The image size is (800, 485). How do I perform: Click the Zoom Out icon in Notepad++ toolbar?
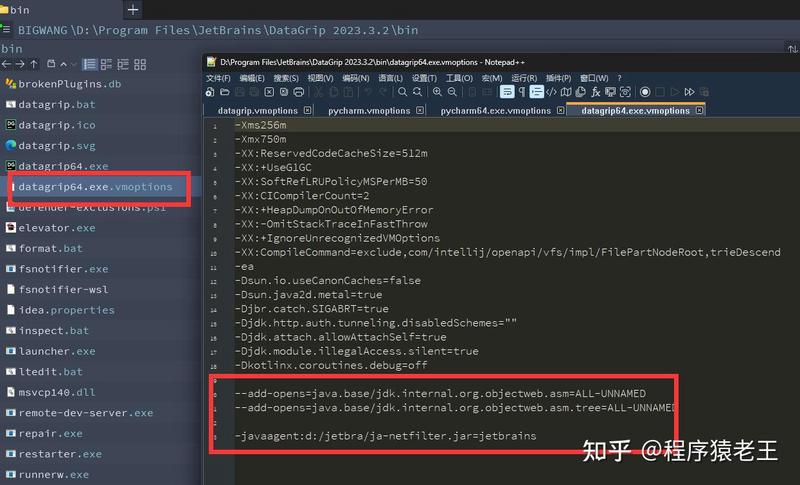452,92
